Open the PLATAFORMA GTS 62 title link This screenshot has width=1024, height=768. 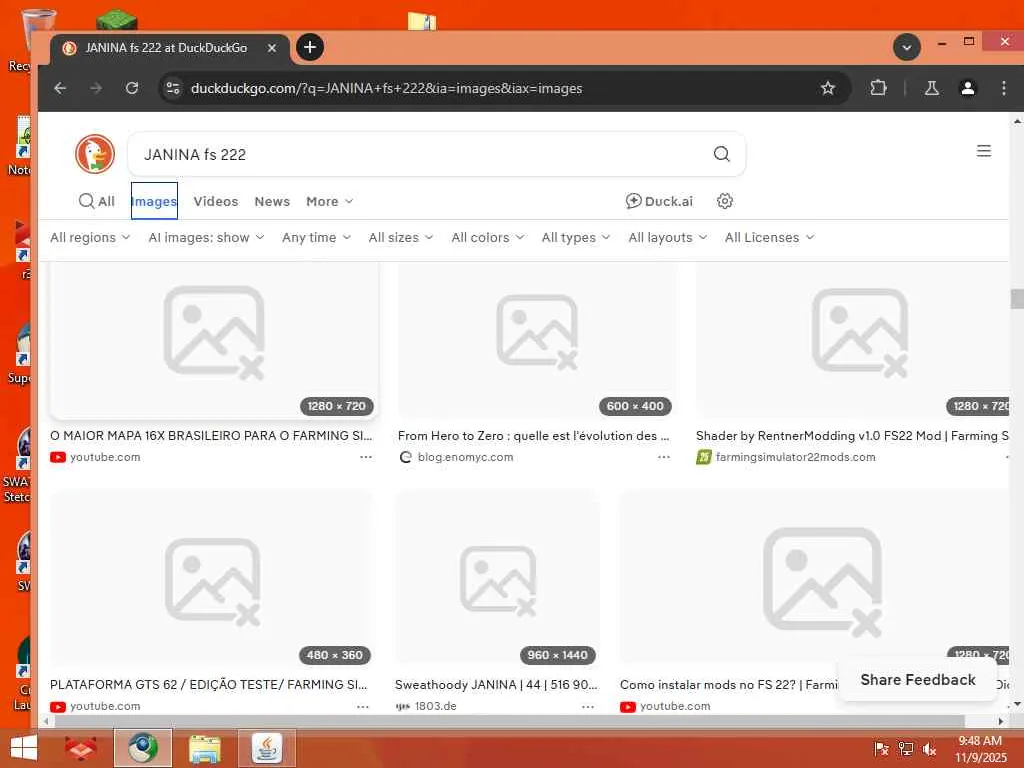click(x=208, y=684)
